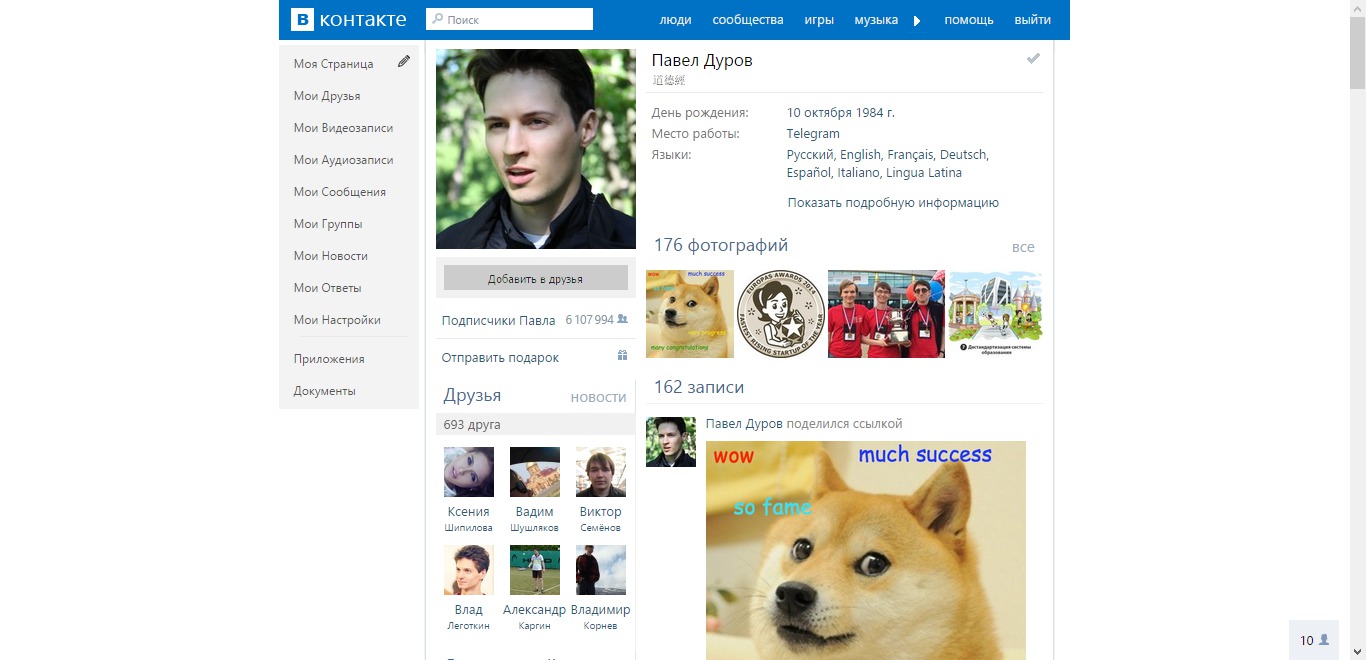Open Мои Друзья in sidebar
The image size is (1366, 660).
coord(327,96)
